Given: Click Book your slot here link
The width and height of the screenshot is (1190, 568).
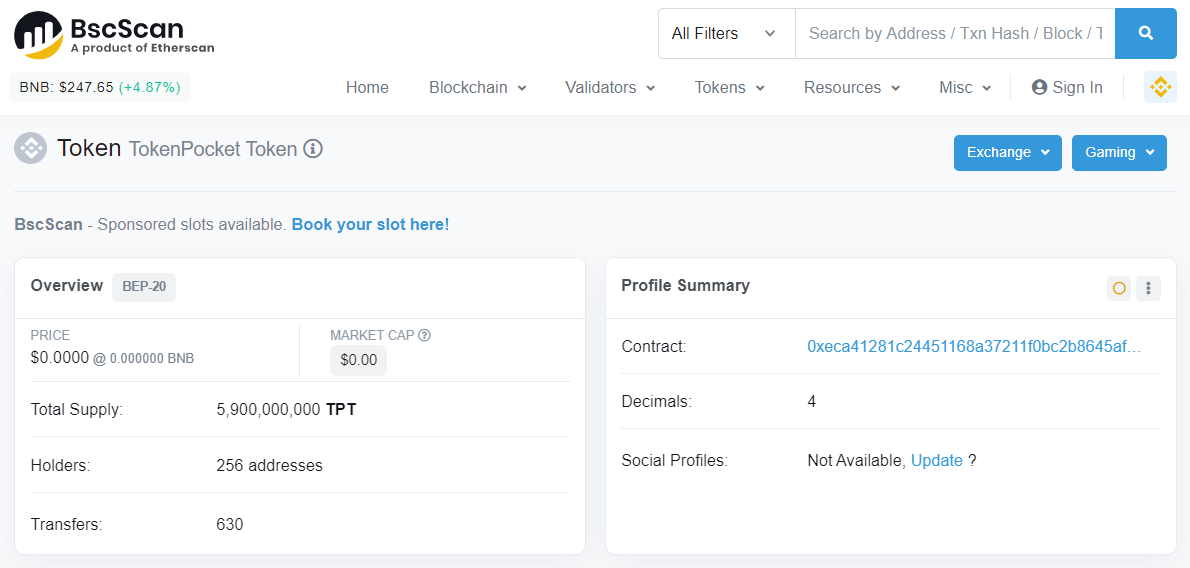Looking at the screenshot, I should pos(370,225).
